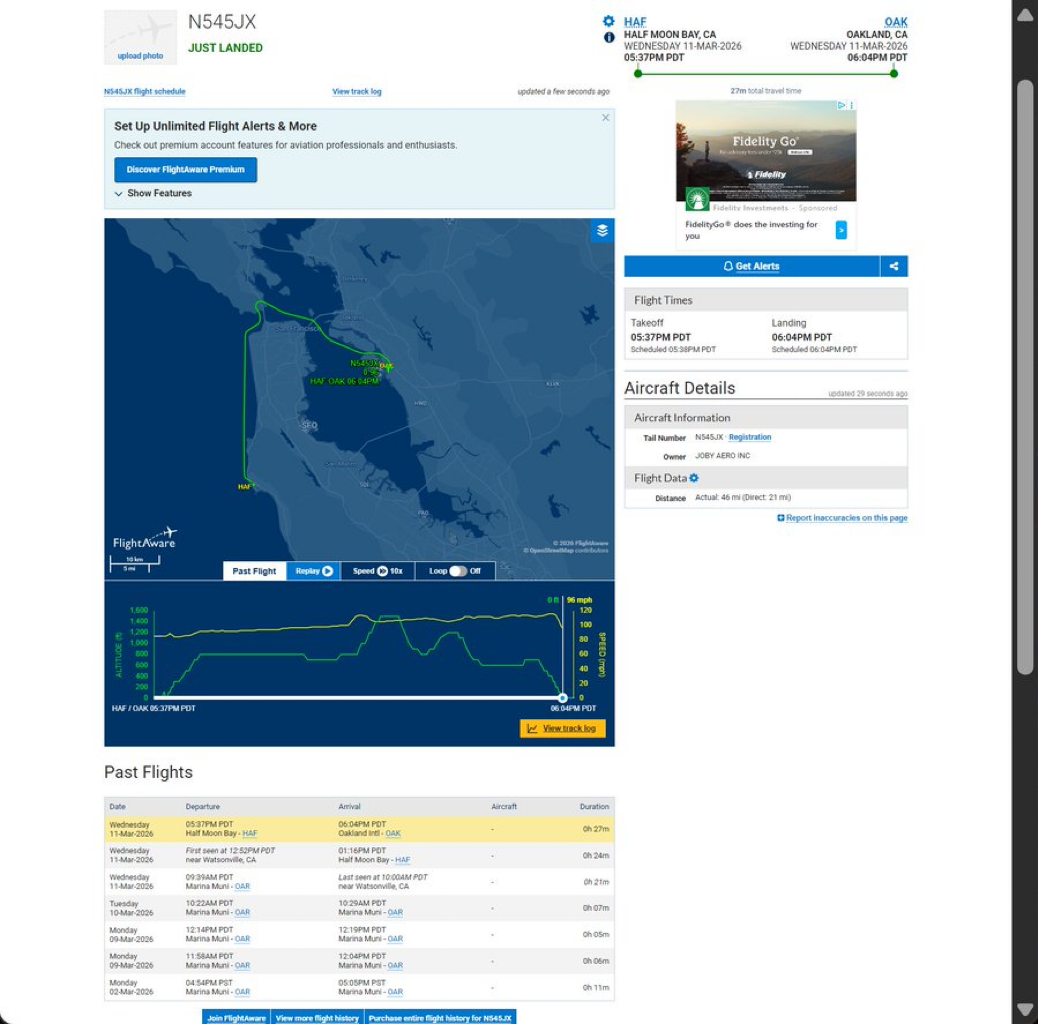Click Join FlightAware button
This screenshot has width=1038, height=1024.
click(236, 1017)
